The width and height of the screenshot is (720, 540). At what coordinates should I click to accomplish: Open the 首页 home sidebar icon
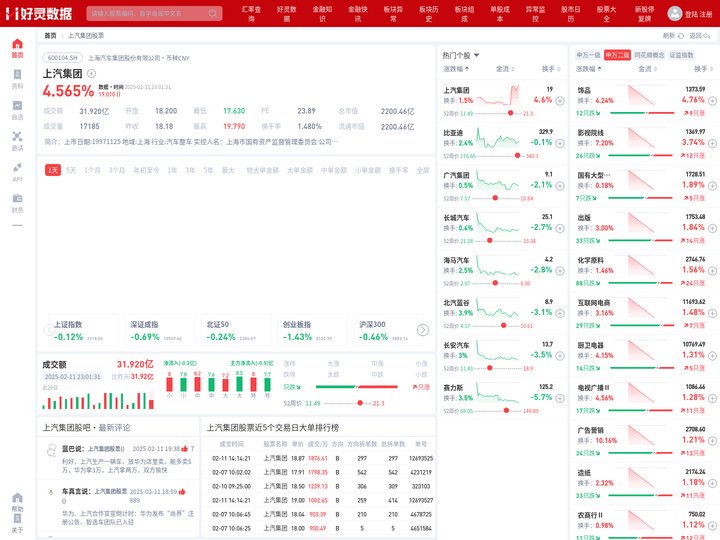[17, 48]
